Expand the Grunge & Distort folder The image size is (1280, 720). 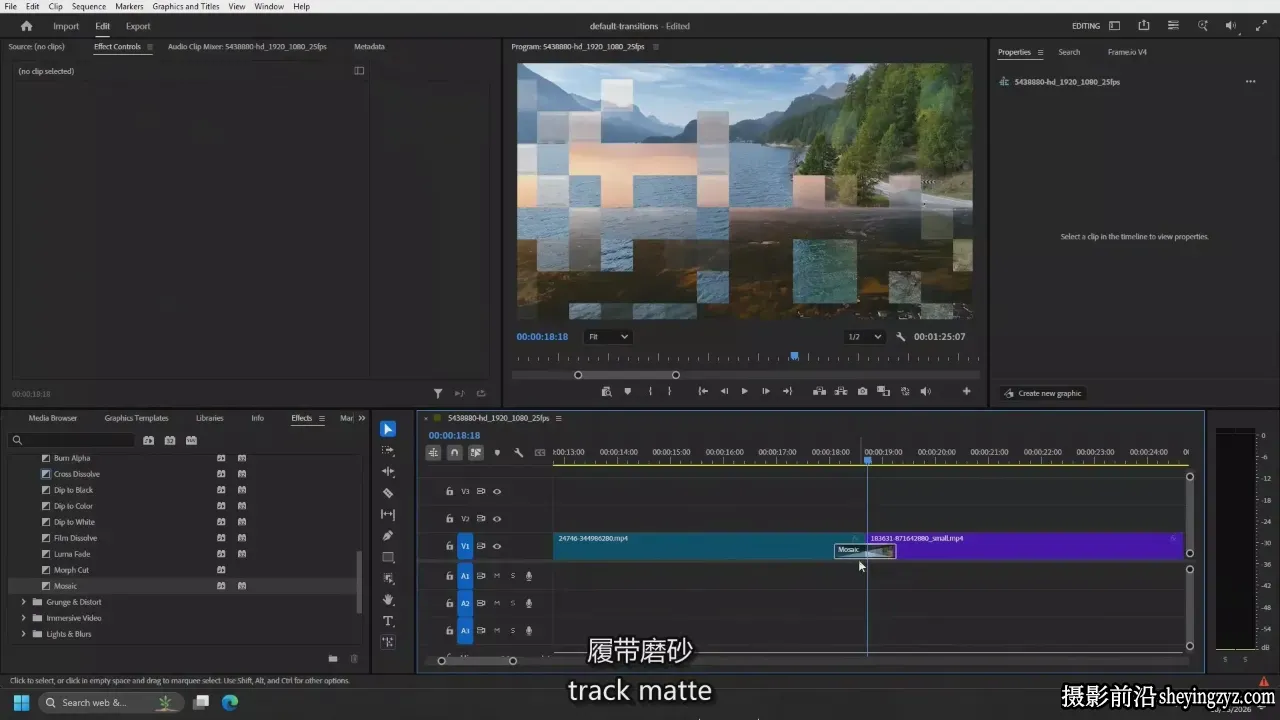tap(24, 602)
